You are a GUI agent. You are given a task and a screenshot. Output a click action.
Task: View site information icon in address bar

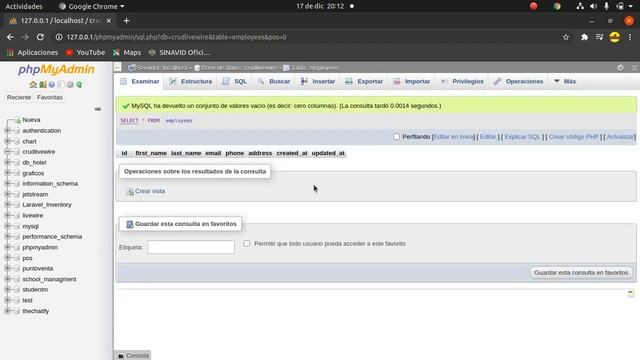coord(59,37)
